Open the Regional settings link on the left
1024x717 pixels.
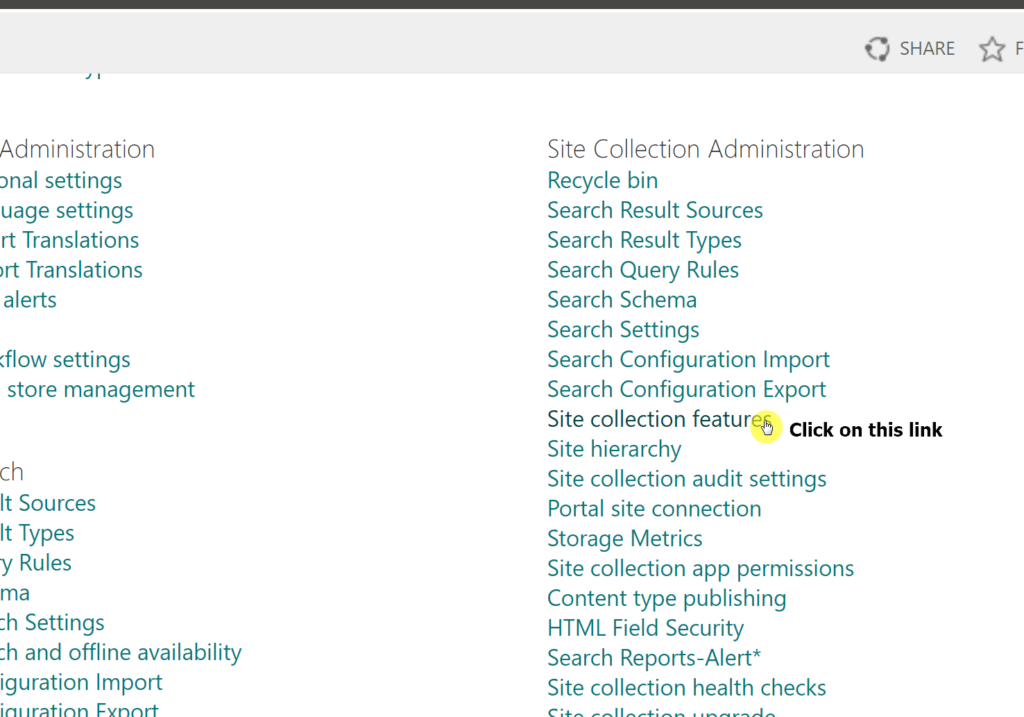pos(61,180)
